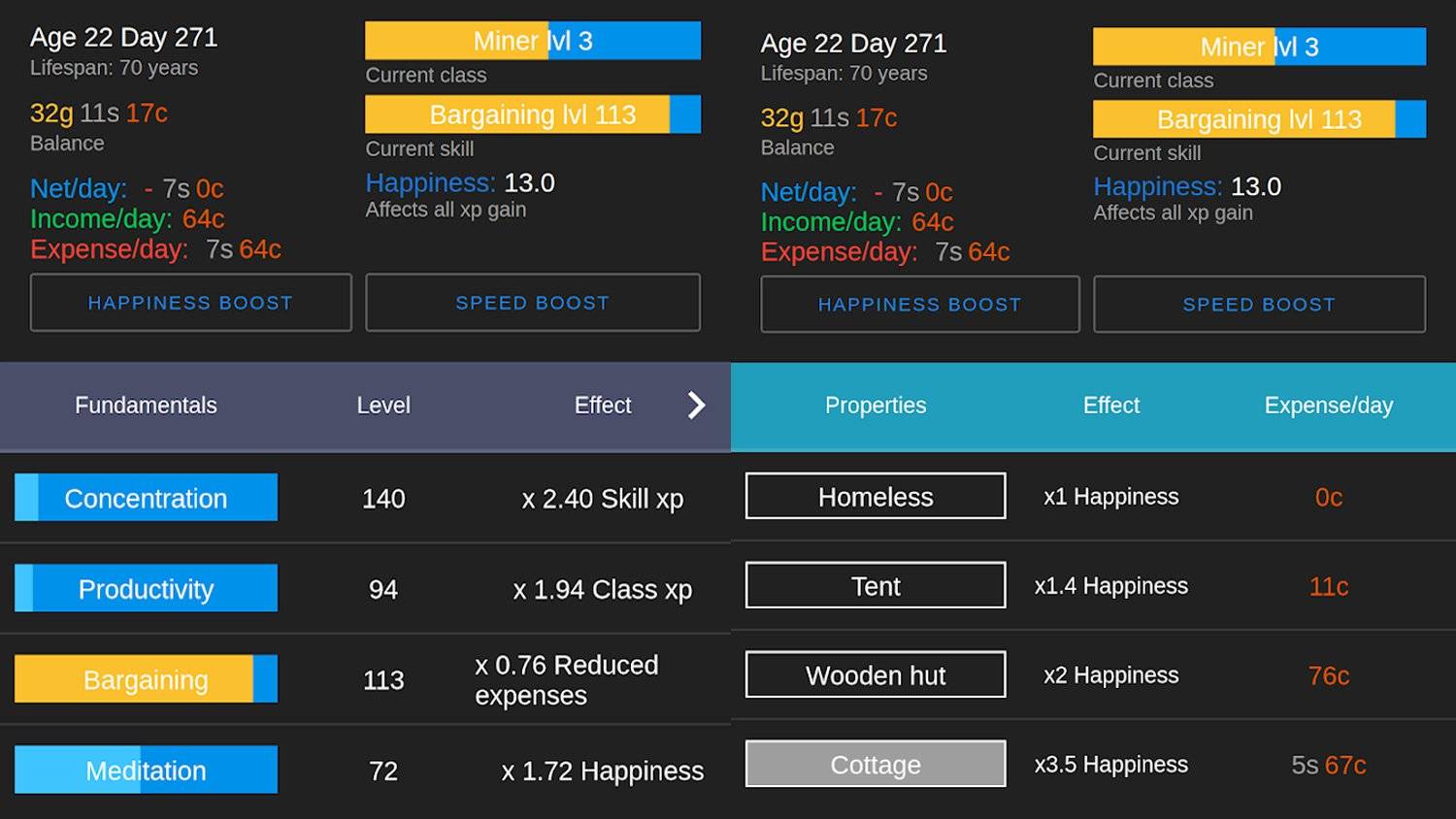Click Bargaining lvl 113 bar above Properties
Image resolution: width=1456 pixels, height=819 pixels.
pos(1259,119)
